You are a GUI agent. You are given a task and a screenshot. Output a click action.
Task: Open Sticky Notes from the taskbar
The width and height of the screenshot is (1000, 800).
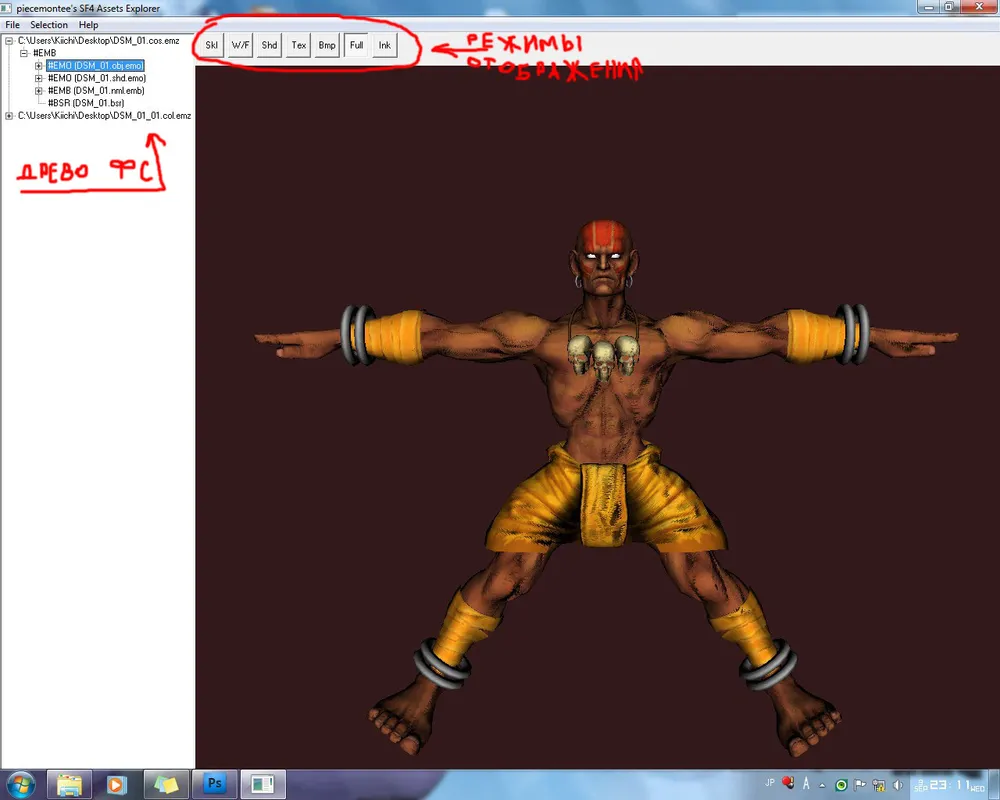click(x=166, y=784)
